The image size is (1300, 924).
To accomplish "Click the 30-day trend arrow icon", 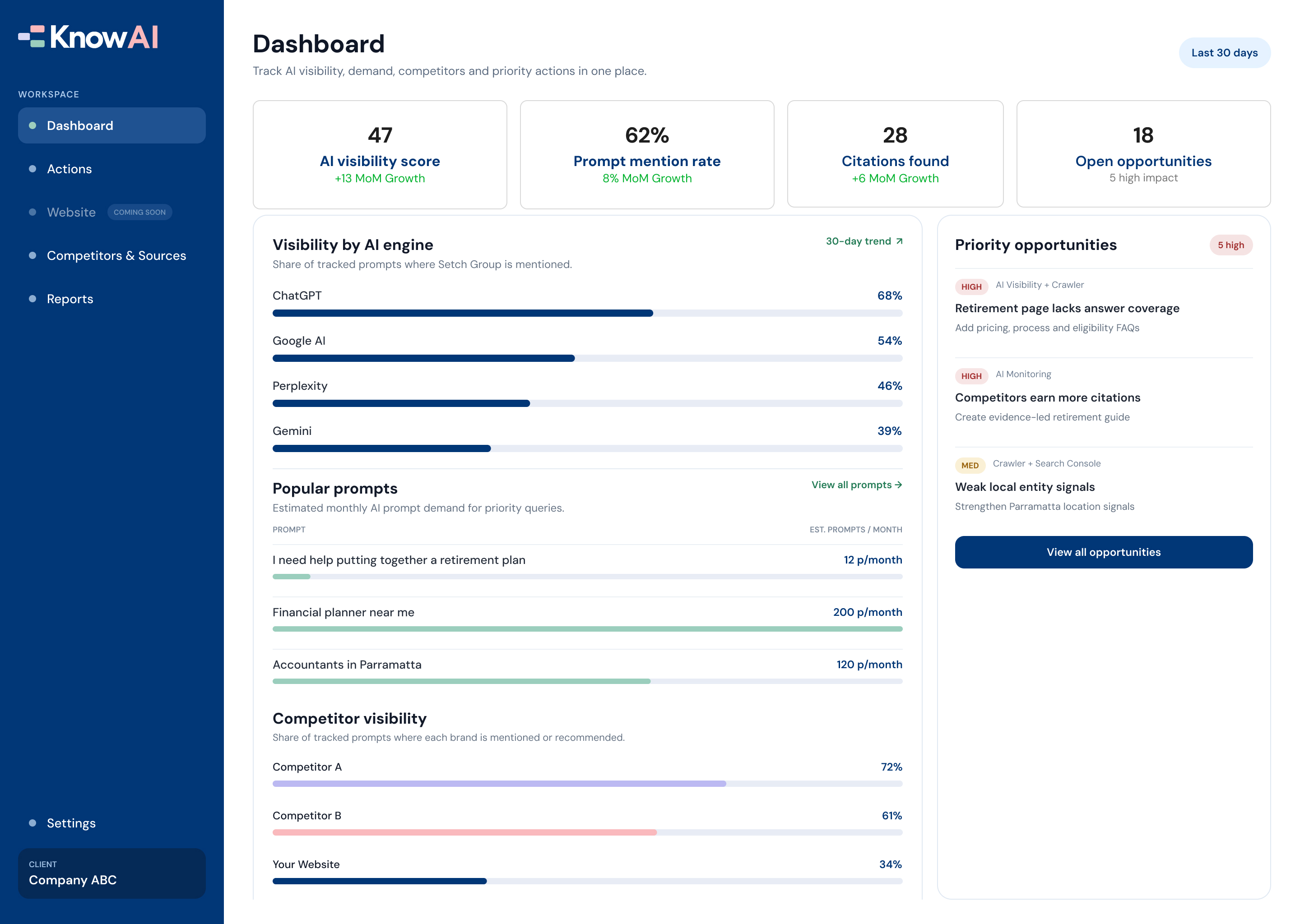I will point(899,241).
